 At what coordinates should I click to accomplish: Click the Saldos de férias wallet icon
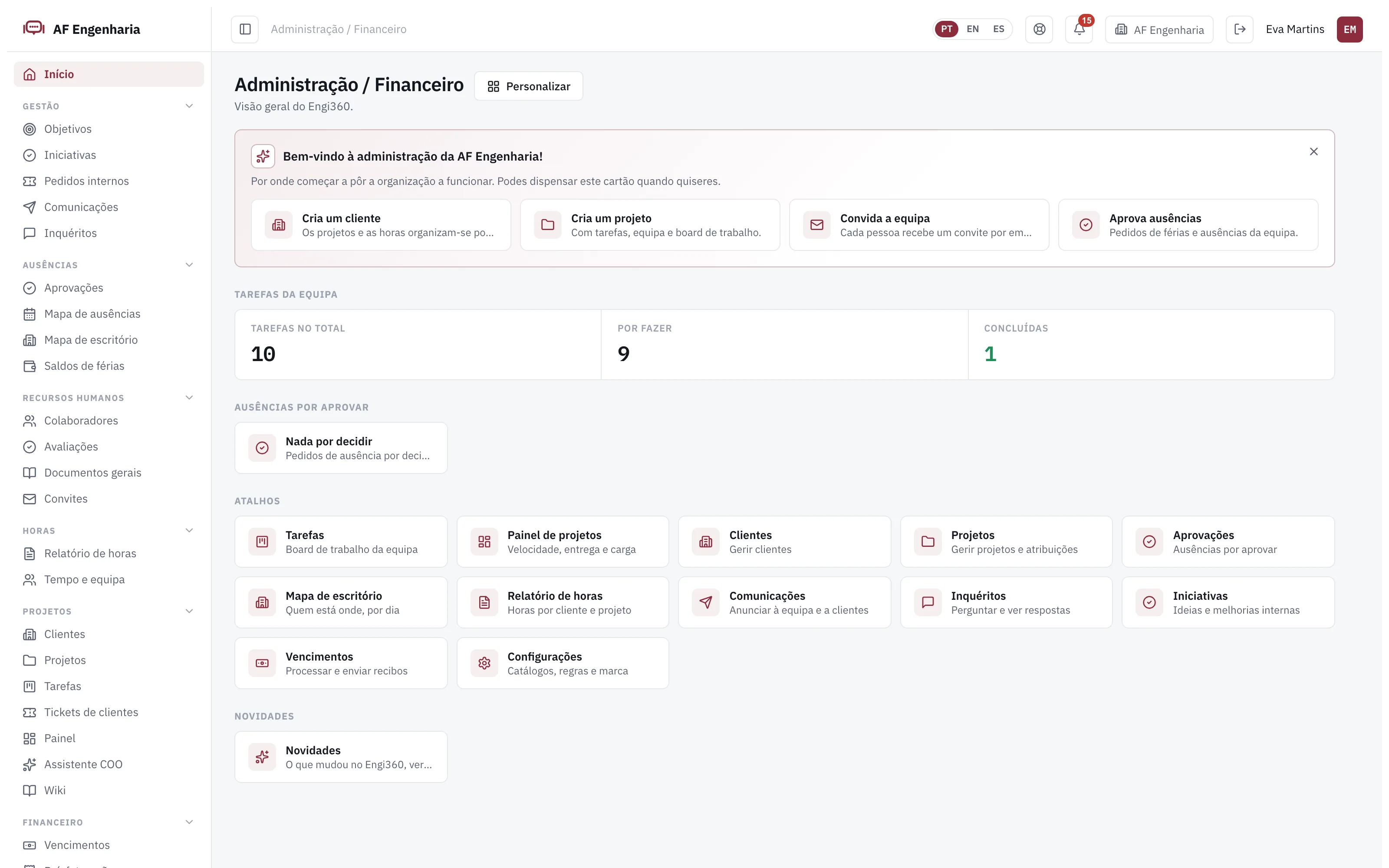tap(30, 366)
